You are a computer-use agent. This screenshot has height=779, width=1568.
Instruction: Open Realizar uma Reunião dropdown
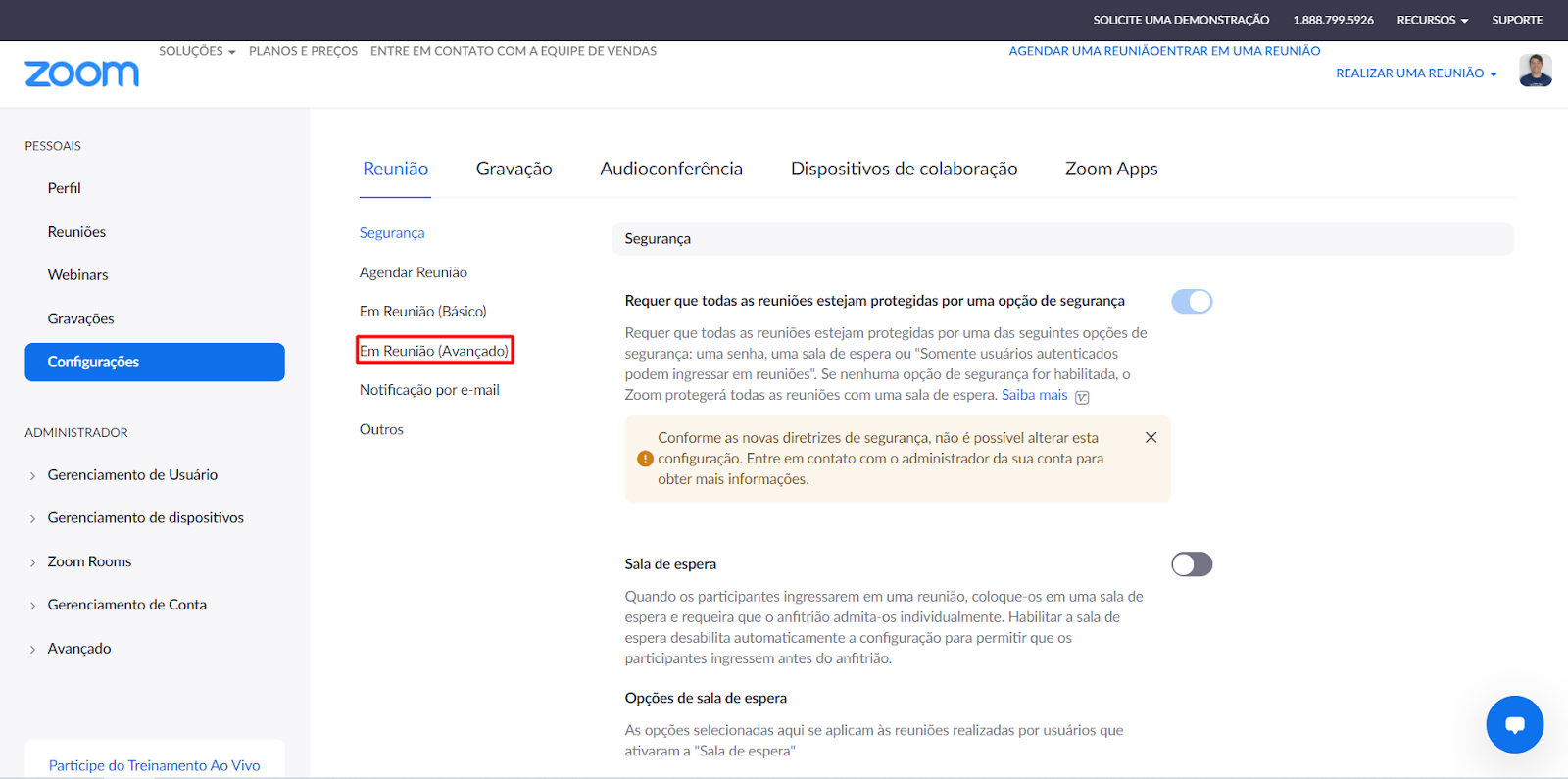pos(1416,73)
